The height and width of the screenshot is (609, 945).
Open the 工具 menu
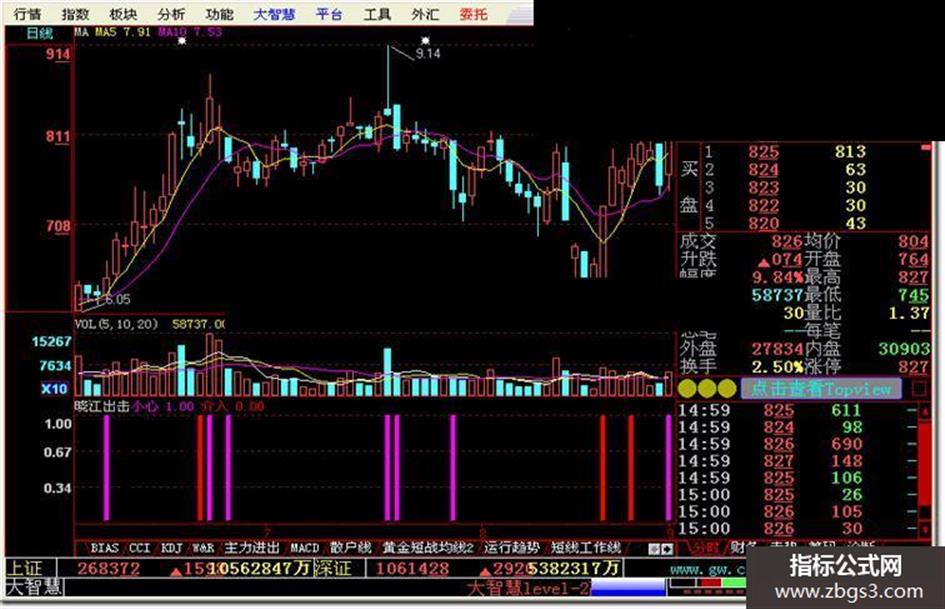pyautogui.click(x=377, y=14)
